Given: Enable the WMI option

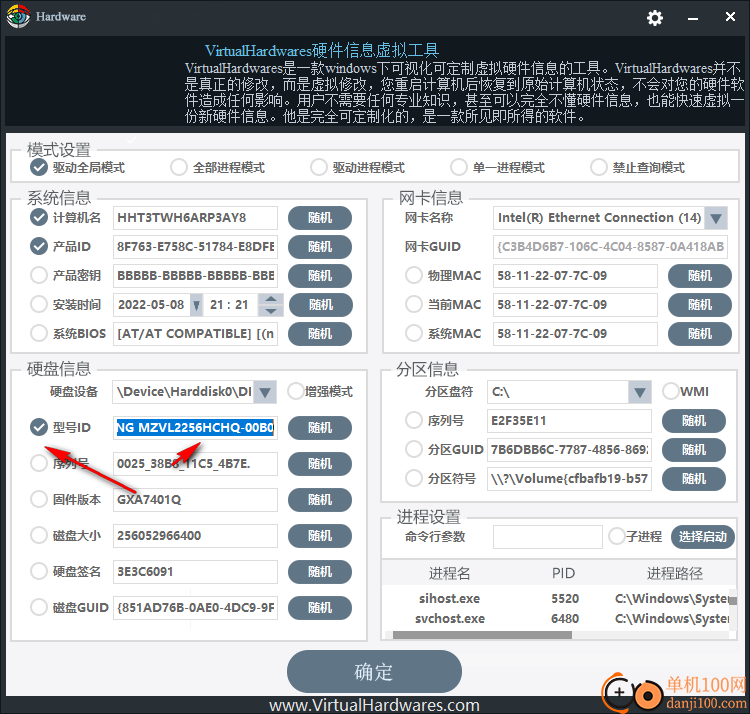Looking at the screenshot, I should [x=671, y=391].
